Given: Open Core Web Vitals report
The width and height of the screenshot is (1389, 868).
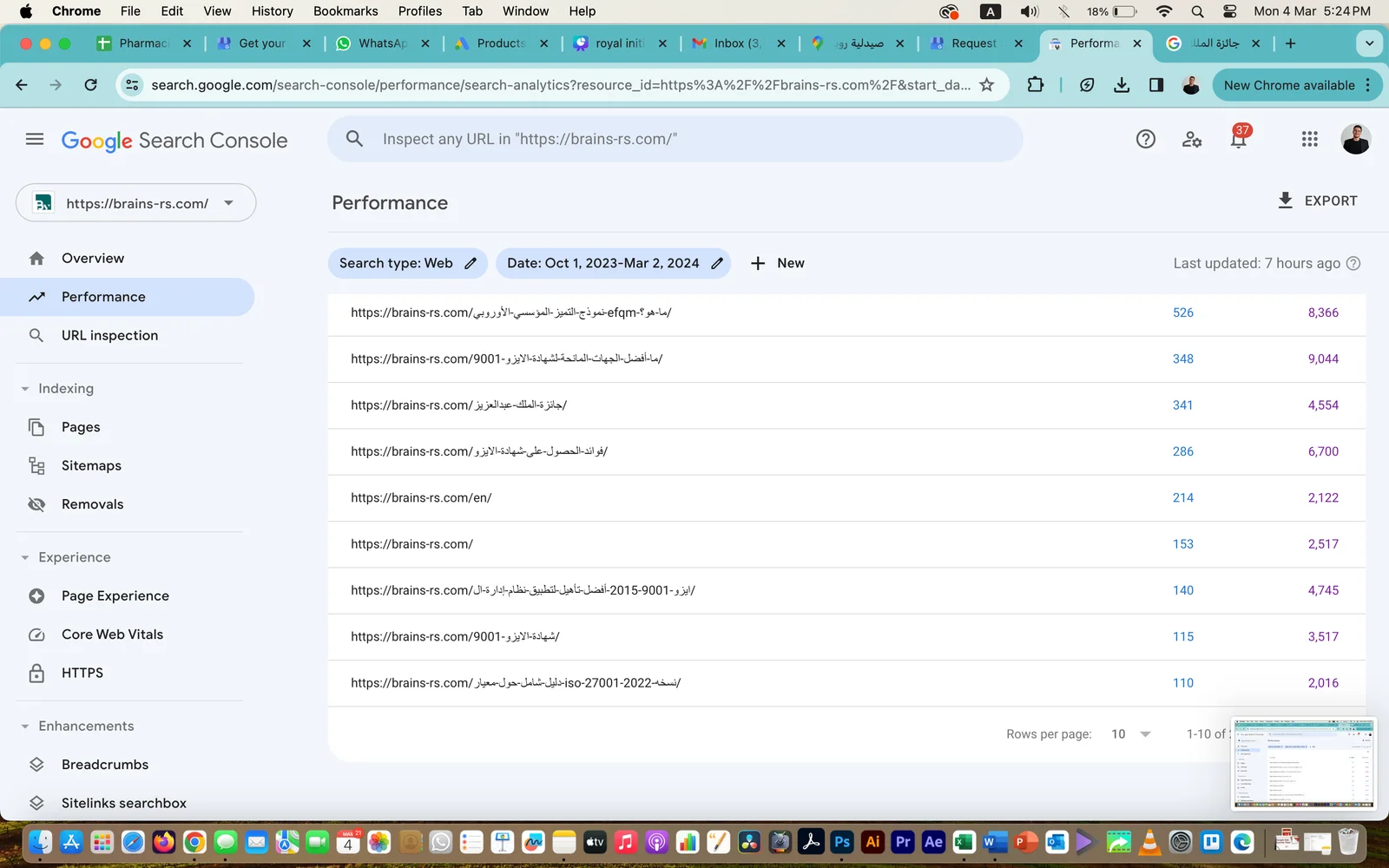Looking at the screenshot, I should 112,635.
